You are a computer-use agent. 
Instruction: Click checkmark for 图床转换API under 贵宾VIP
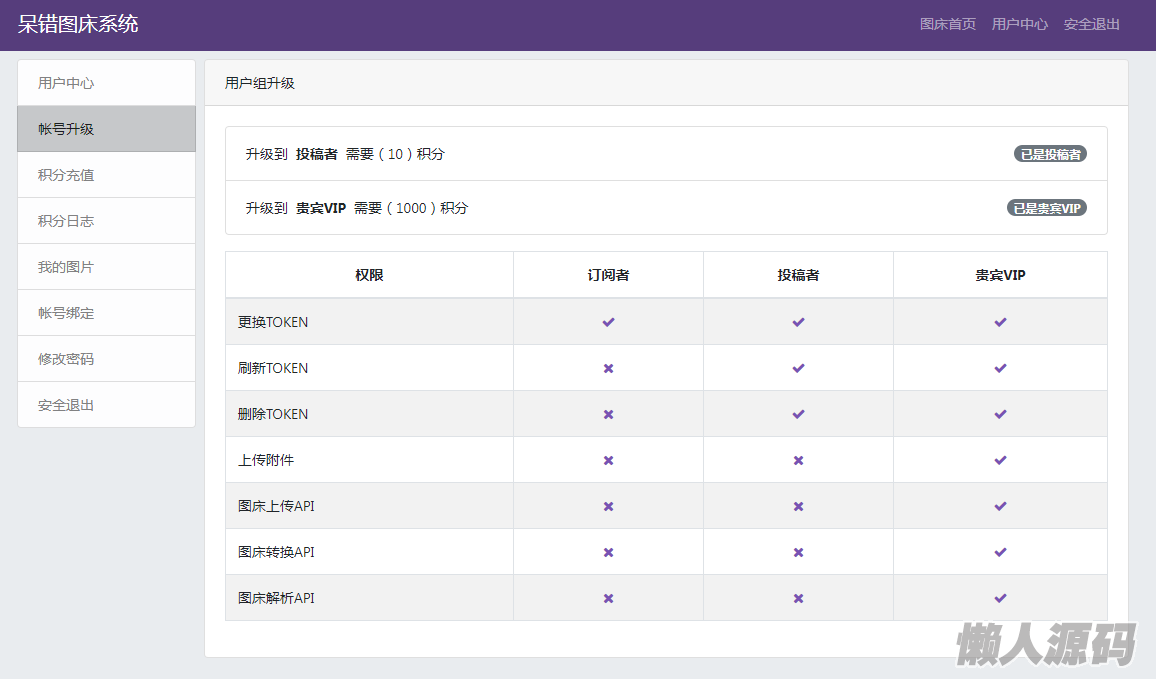(1000, 552)
